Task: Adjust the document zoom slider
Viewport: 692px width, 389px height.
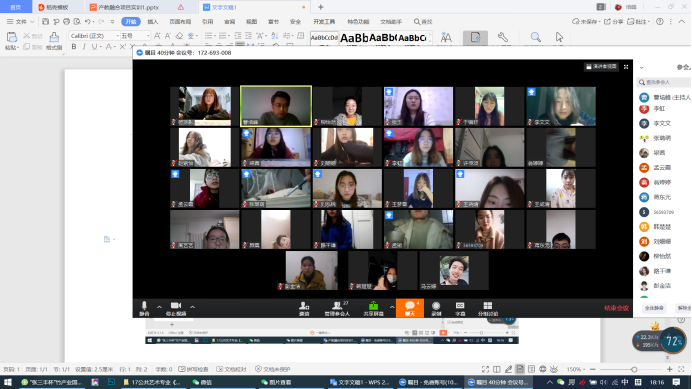Action: [634, 369]
